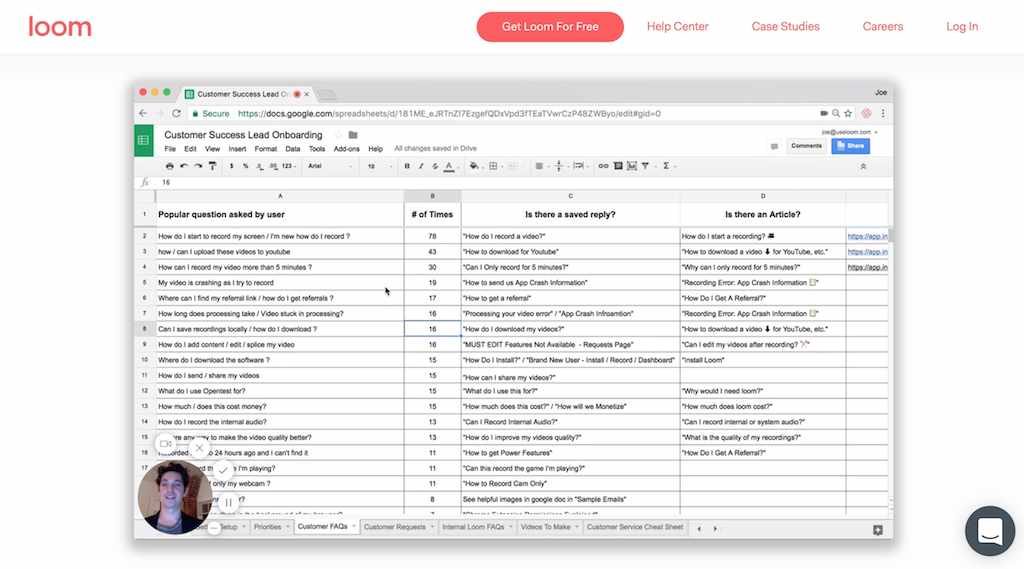Open the font size 12 dropdown

pyautogui.click(x=379, y=166)
